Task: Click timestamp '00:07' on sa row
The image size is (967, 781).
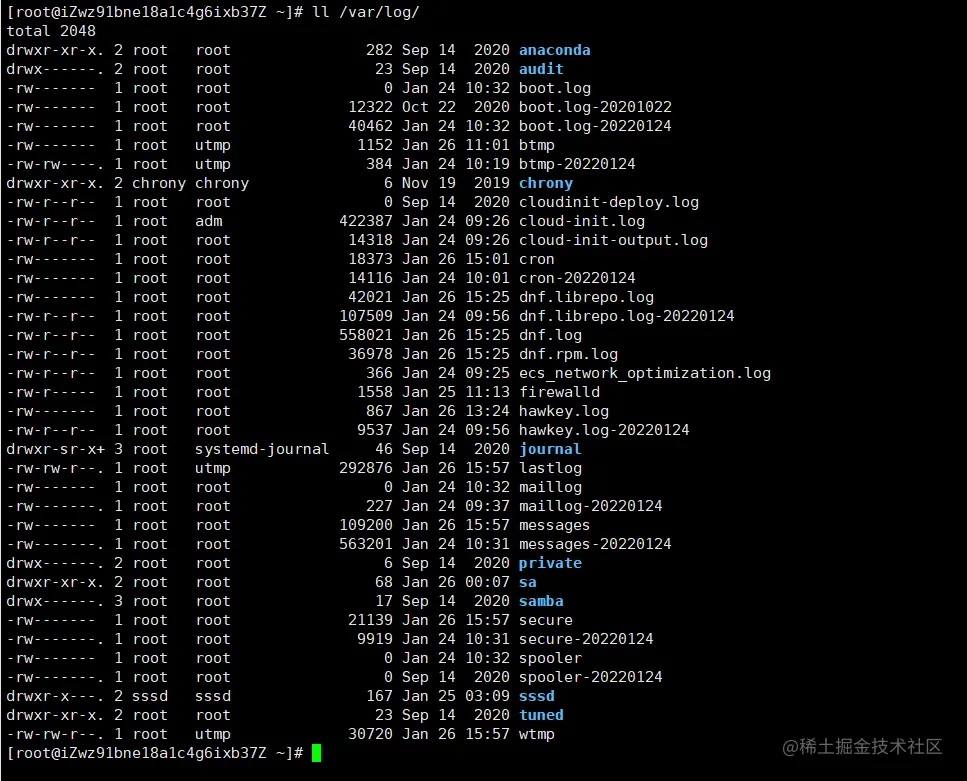Action: tap(487, 583)
